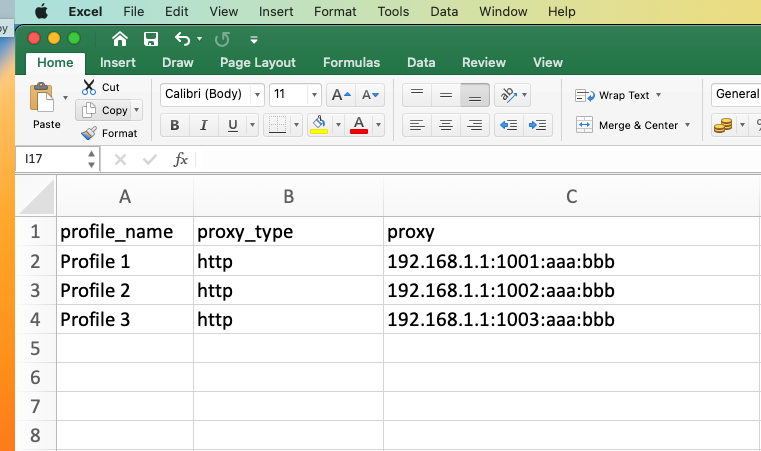This screenshot has width=761, height=451.
Task: Open the View ribbon tab
Action: click(x=548, y=63)
